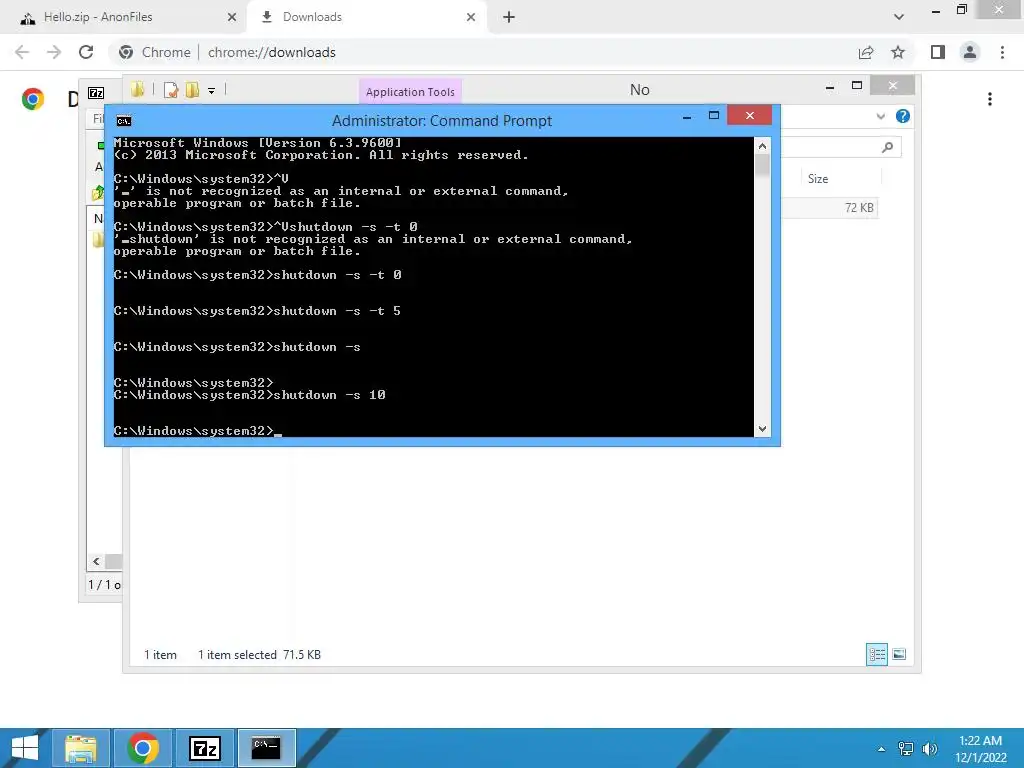Click Explorer folder icon in quick access toolbar
The width and height of the screenshot is (1024, 768).
point(138,90)
